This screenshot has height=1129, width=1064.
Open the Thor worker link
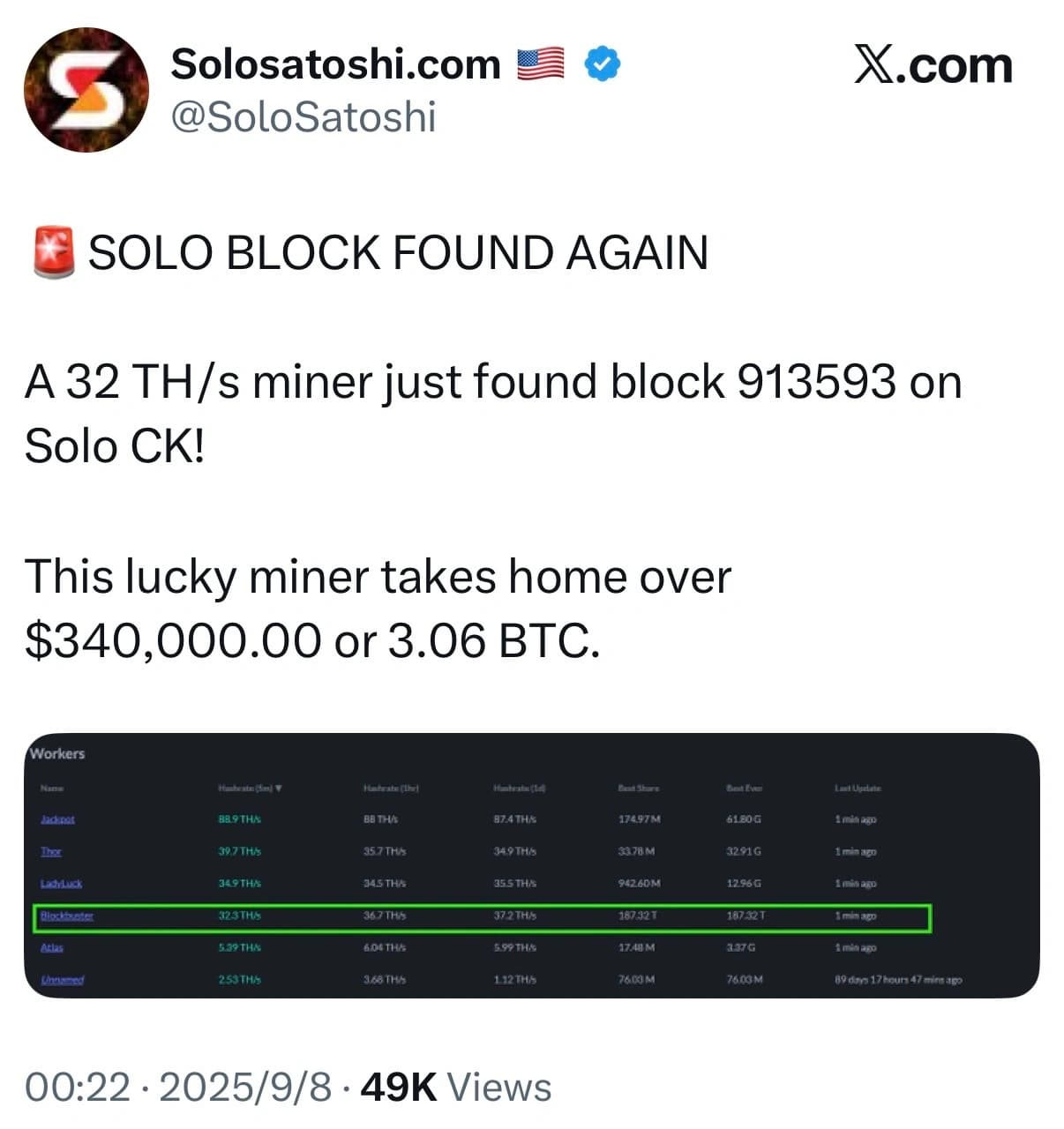click(x=51, y=852)
